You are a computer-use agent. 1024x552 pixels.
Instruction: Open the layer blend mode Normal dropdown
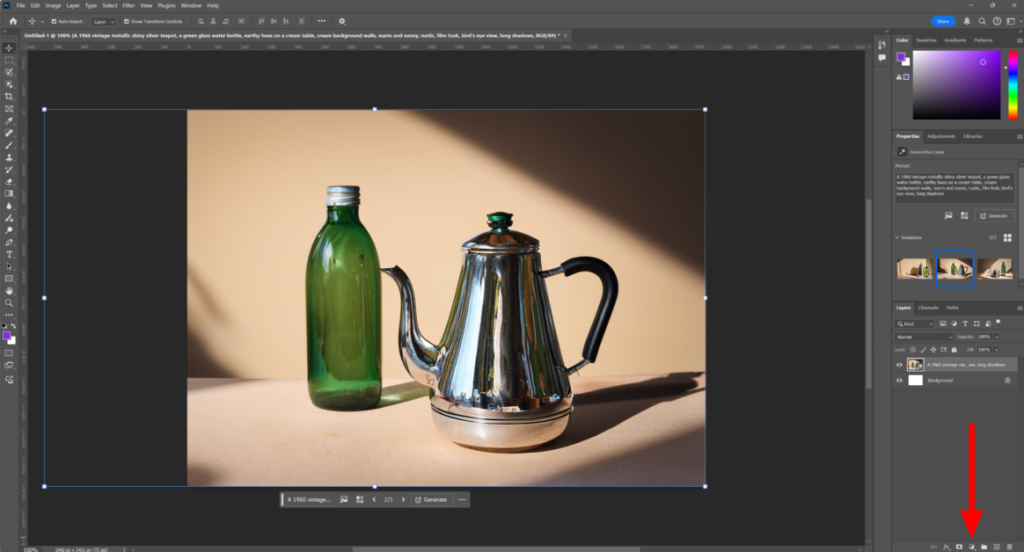coord(923,337)
